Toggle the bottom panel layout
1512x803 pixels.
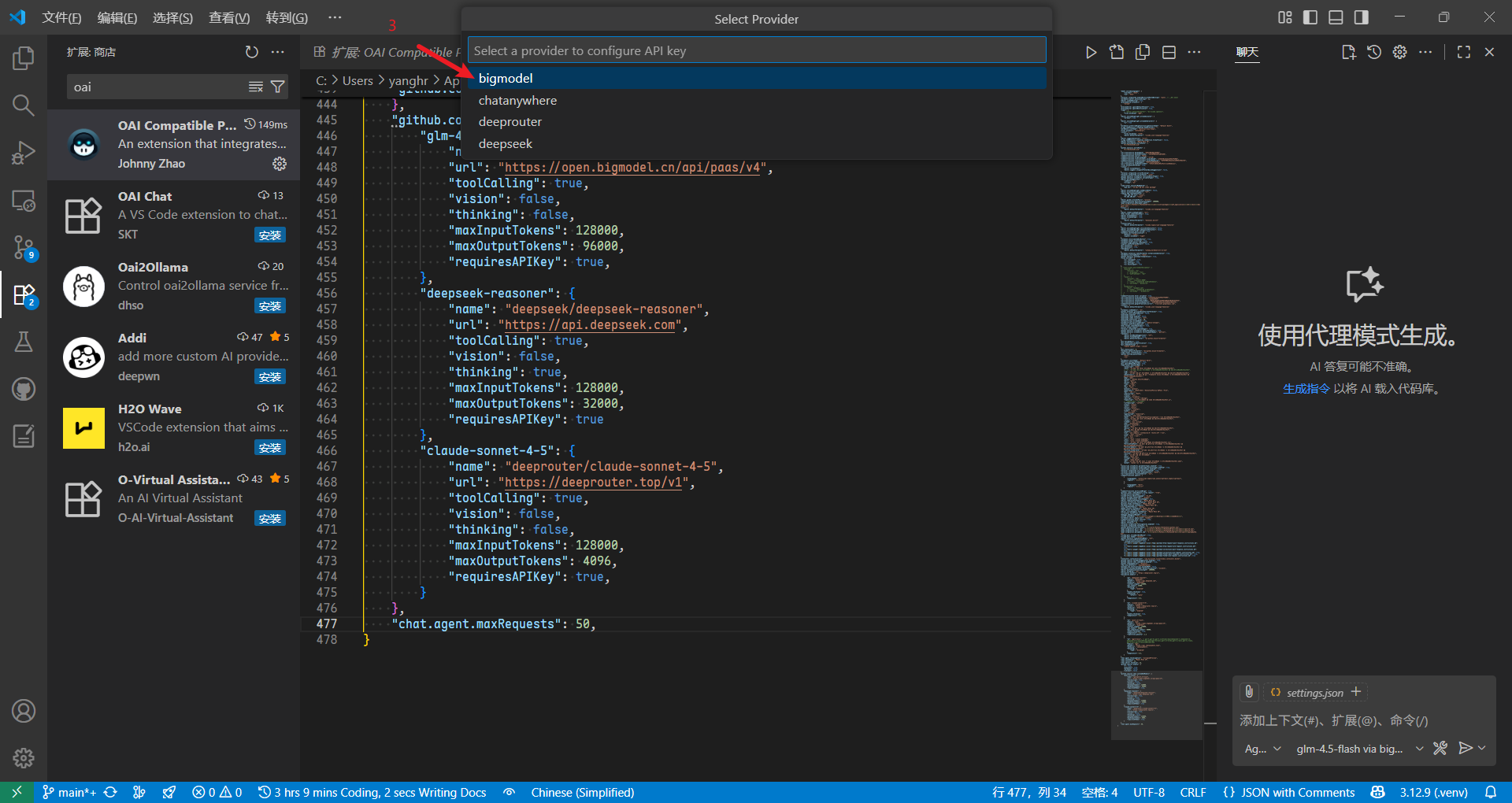pos(1336,17)
